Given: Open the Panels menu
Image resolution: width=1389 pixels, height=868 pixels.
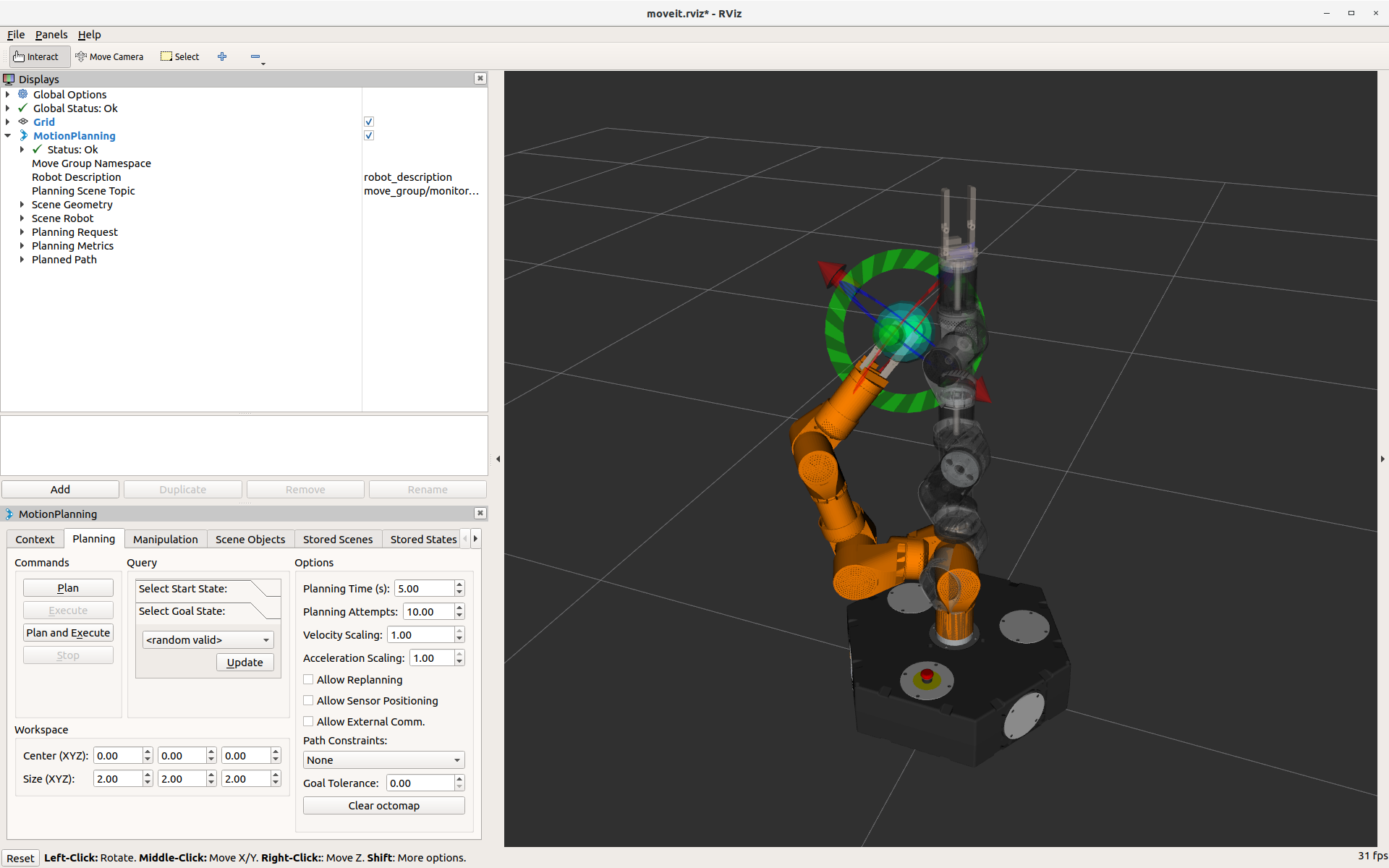Looking at the screenshot, I should tap(51, 35).
